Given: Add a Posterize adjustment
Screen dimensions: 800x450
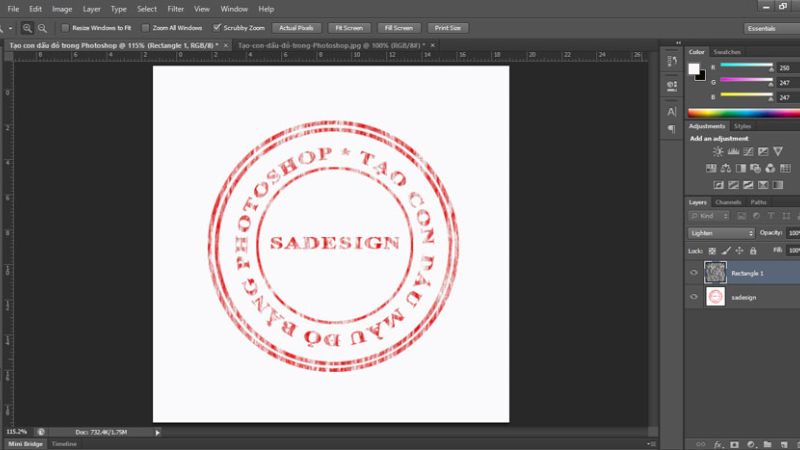Looking at the screenshot, I should [x=733, y=185].
